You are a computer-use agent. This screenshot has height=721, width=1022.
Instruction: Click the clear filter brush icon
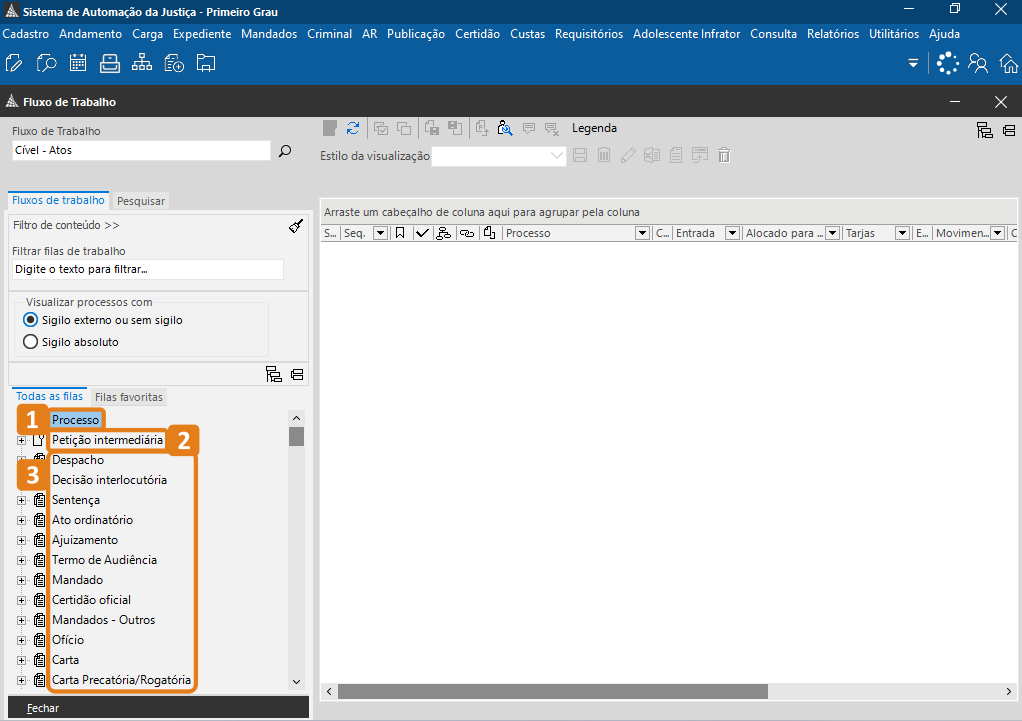295,226
